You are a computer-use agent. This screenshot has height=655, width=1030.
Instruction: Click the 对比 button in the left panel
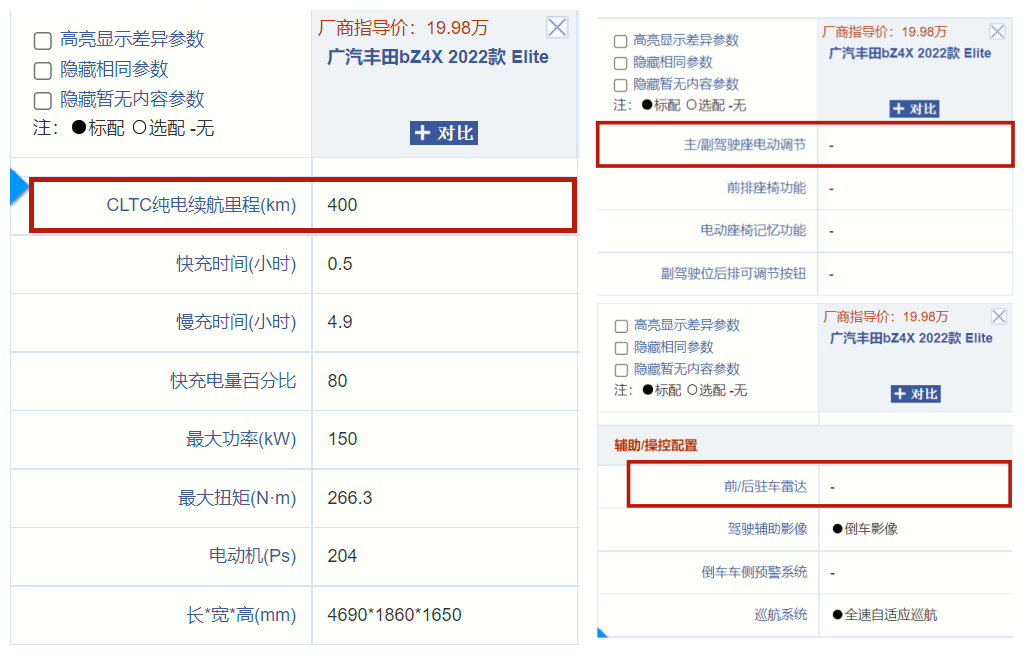444,133
